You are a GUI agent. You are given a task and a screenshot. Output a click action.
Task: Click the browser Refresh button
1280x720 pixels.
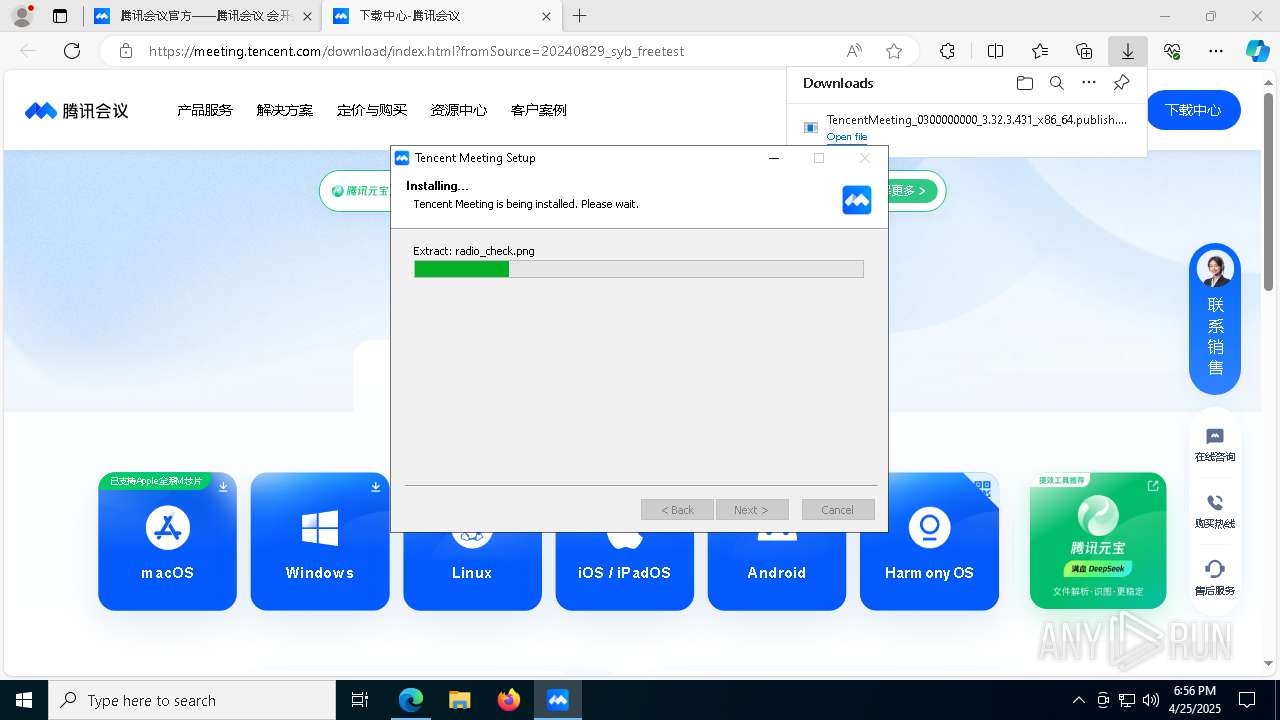coord(72,51)
